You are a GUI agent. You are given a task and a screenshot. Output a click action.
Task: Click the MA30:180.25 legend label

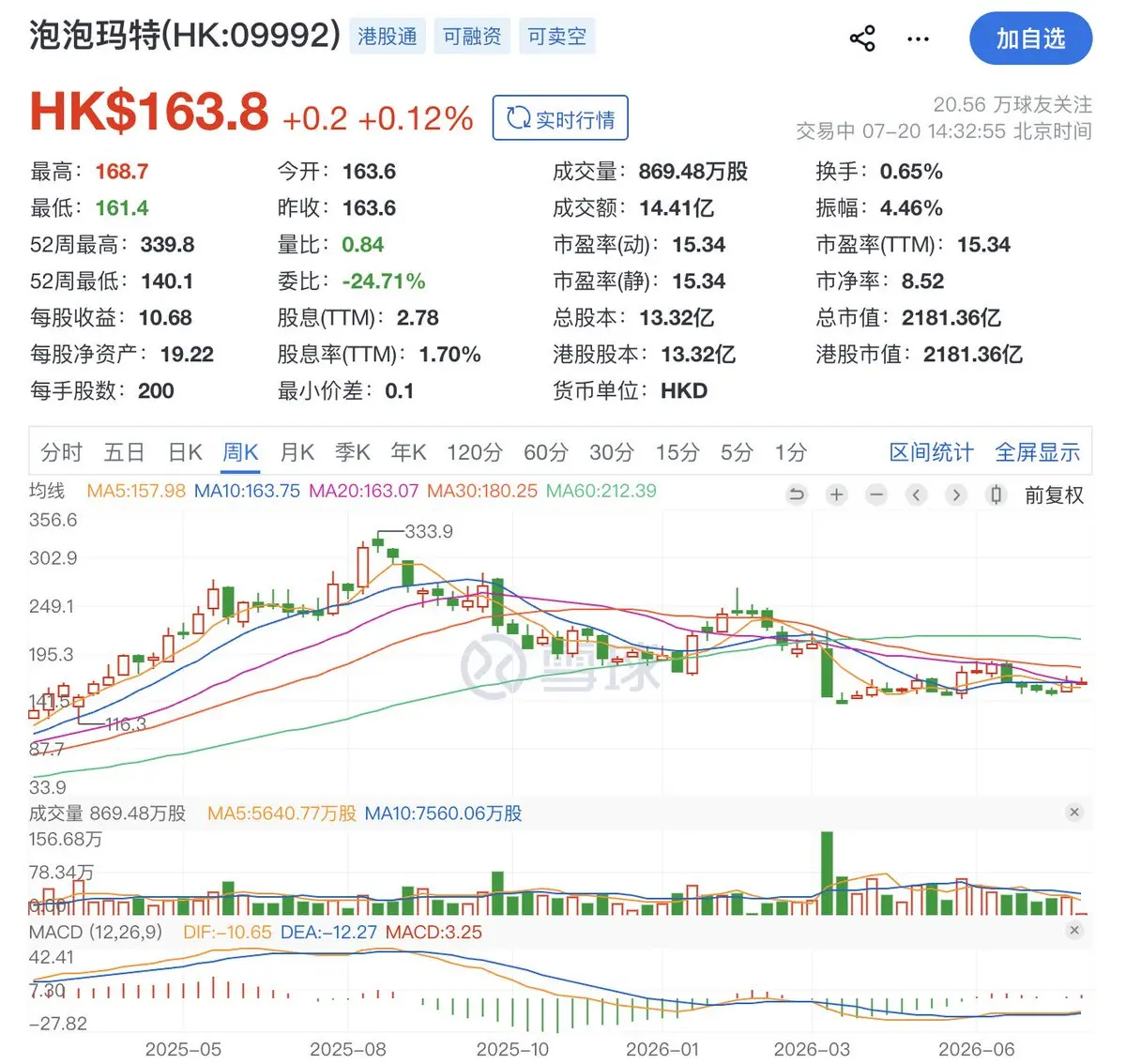pos(482,491)
